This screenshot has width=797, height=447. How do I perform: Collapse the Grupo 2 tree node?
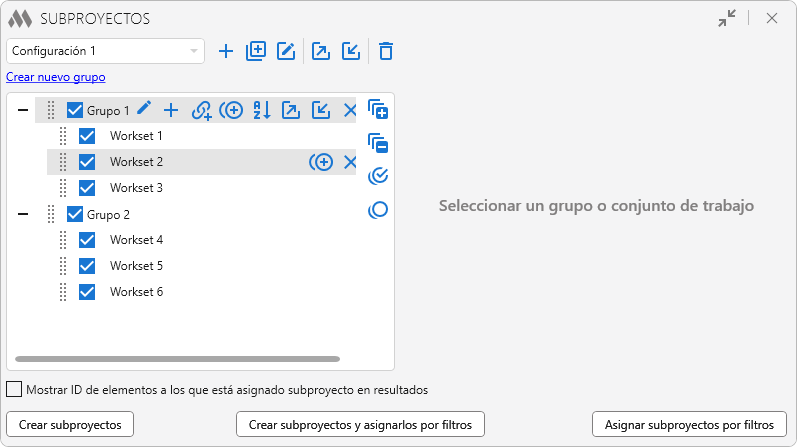[x=23, y=214]
